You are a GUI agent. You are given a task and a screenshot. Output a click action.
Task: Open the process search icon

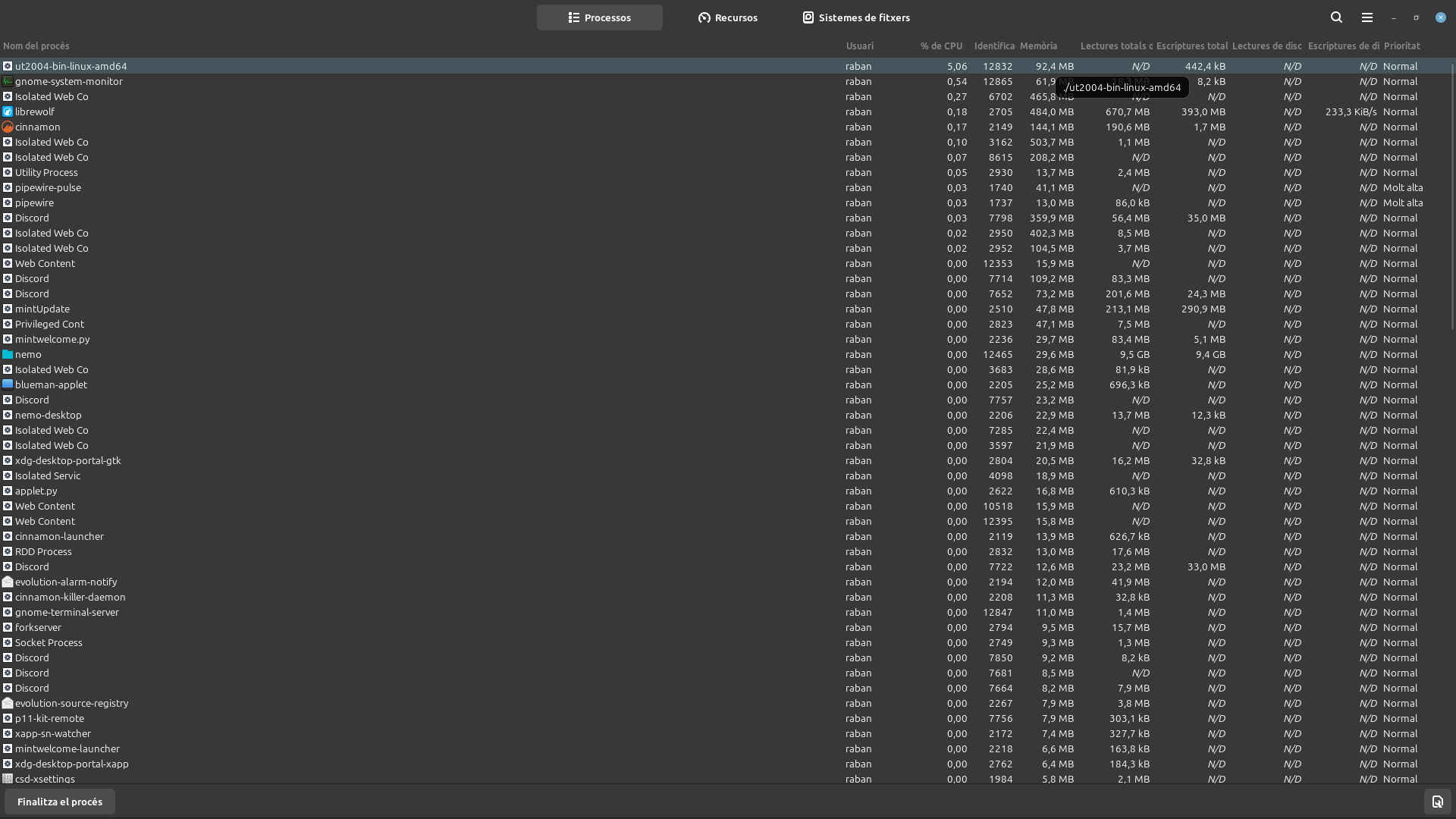coord(1336,17)
